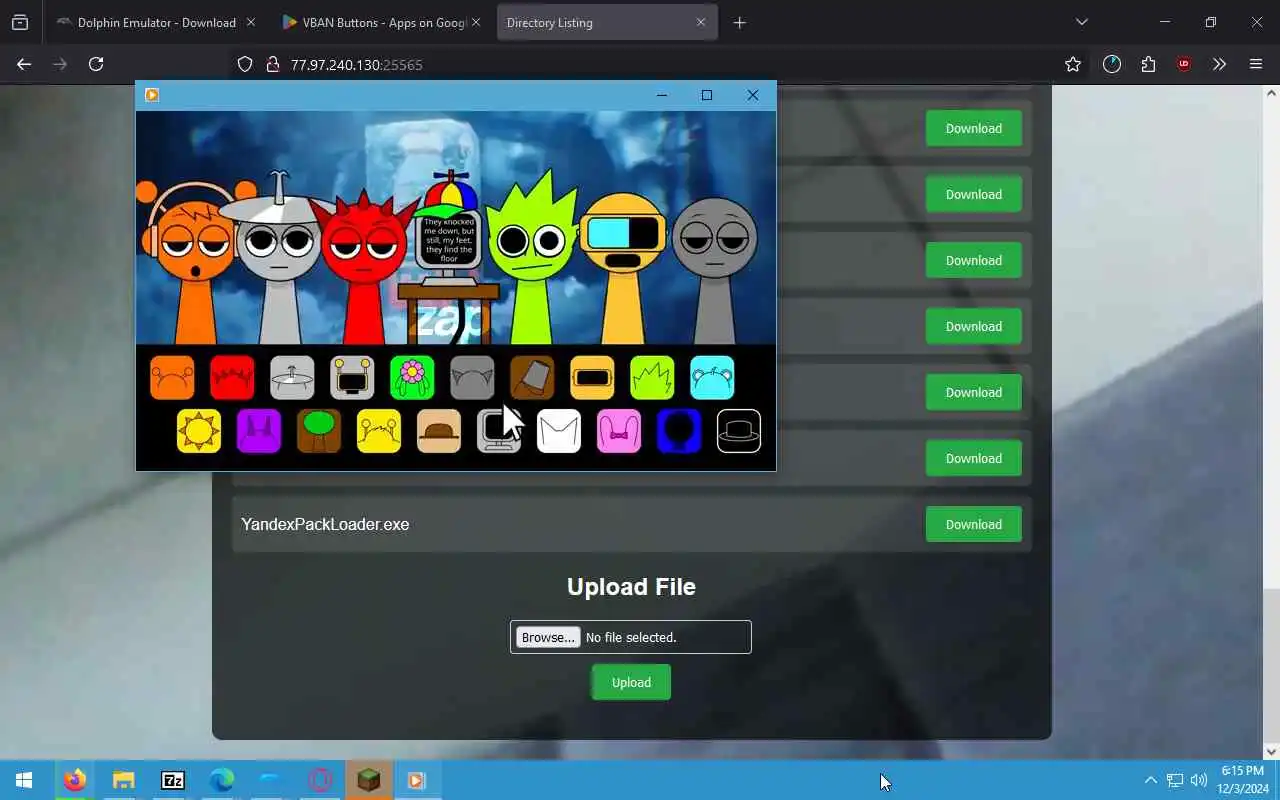Select the antenna monitor character icon

click(x=352, y=378)
